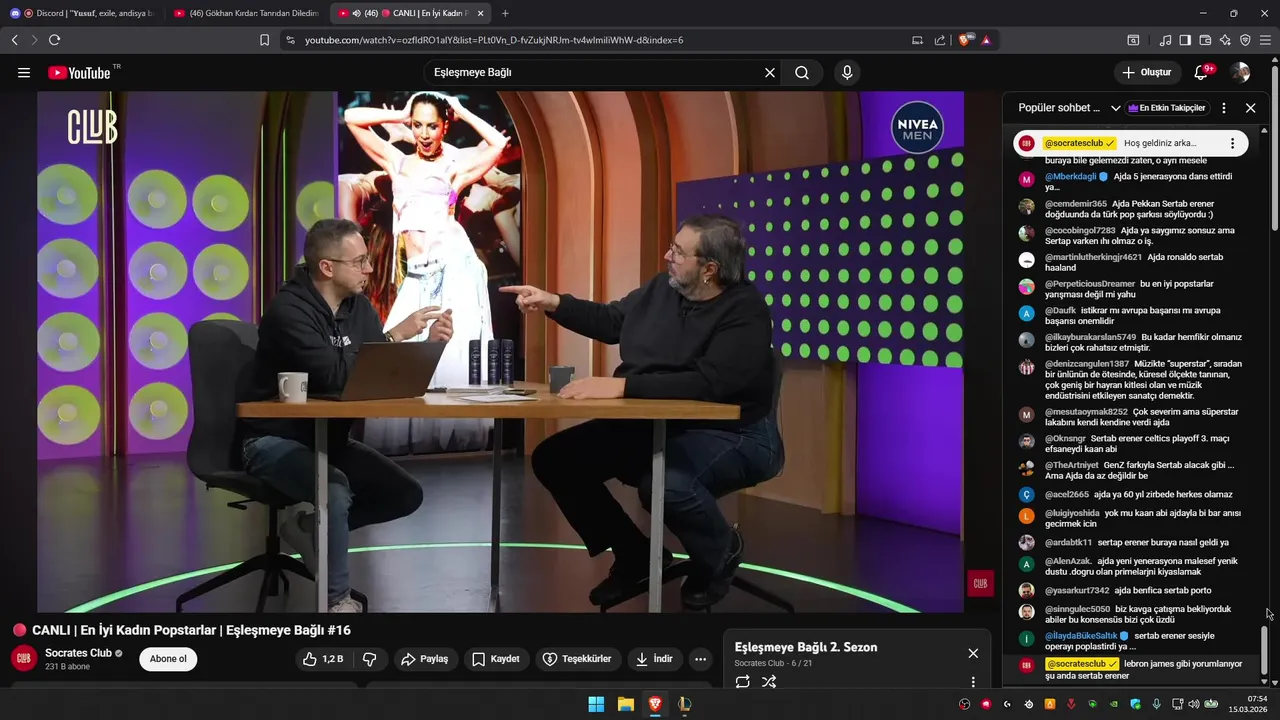Open the account avatar menu
The width and height of the screenshot is (1280, 720).
1240,73
